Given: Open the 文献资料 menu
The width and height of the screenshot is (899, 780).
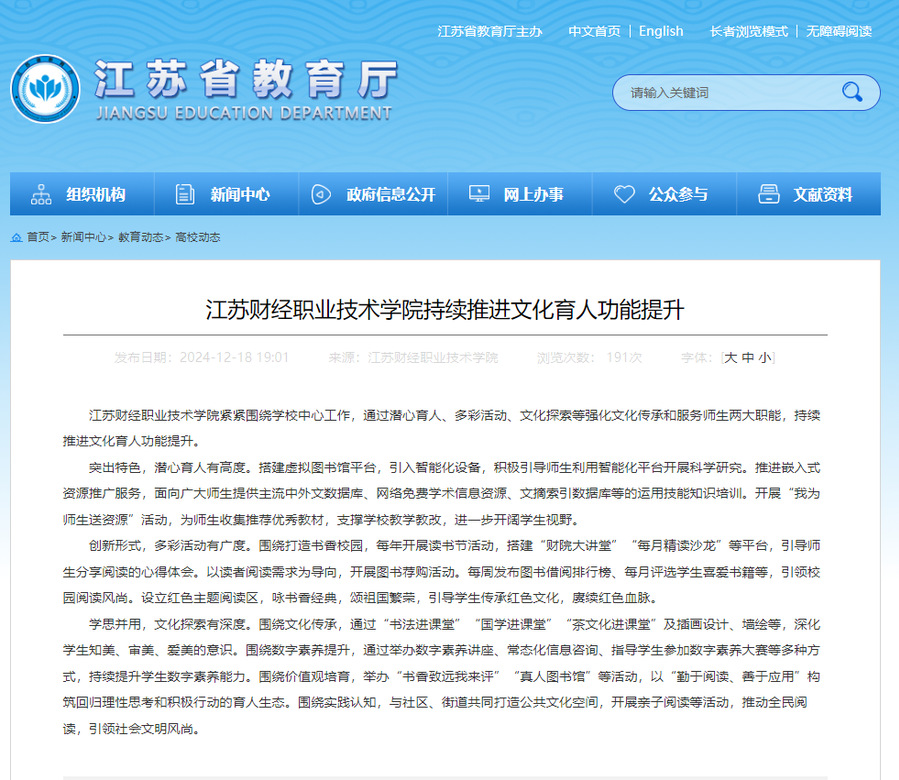Looking at the screenshot, I should [x=809, y=194].
